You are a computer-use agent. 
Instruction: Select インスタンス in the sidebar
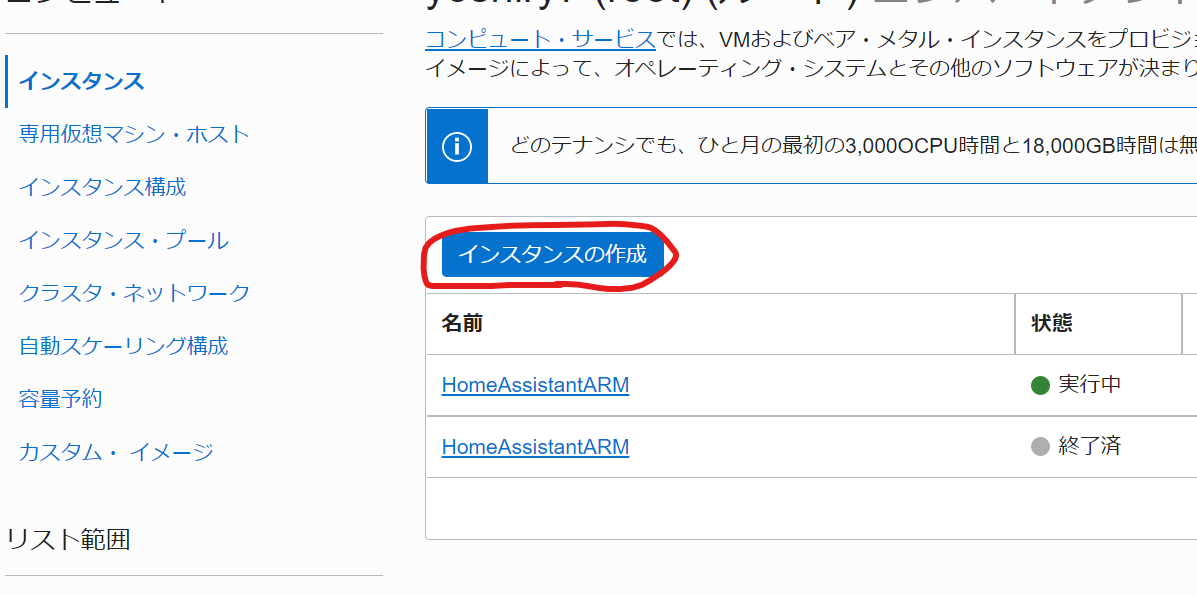pos(82,81)
